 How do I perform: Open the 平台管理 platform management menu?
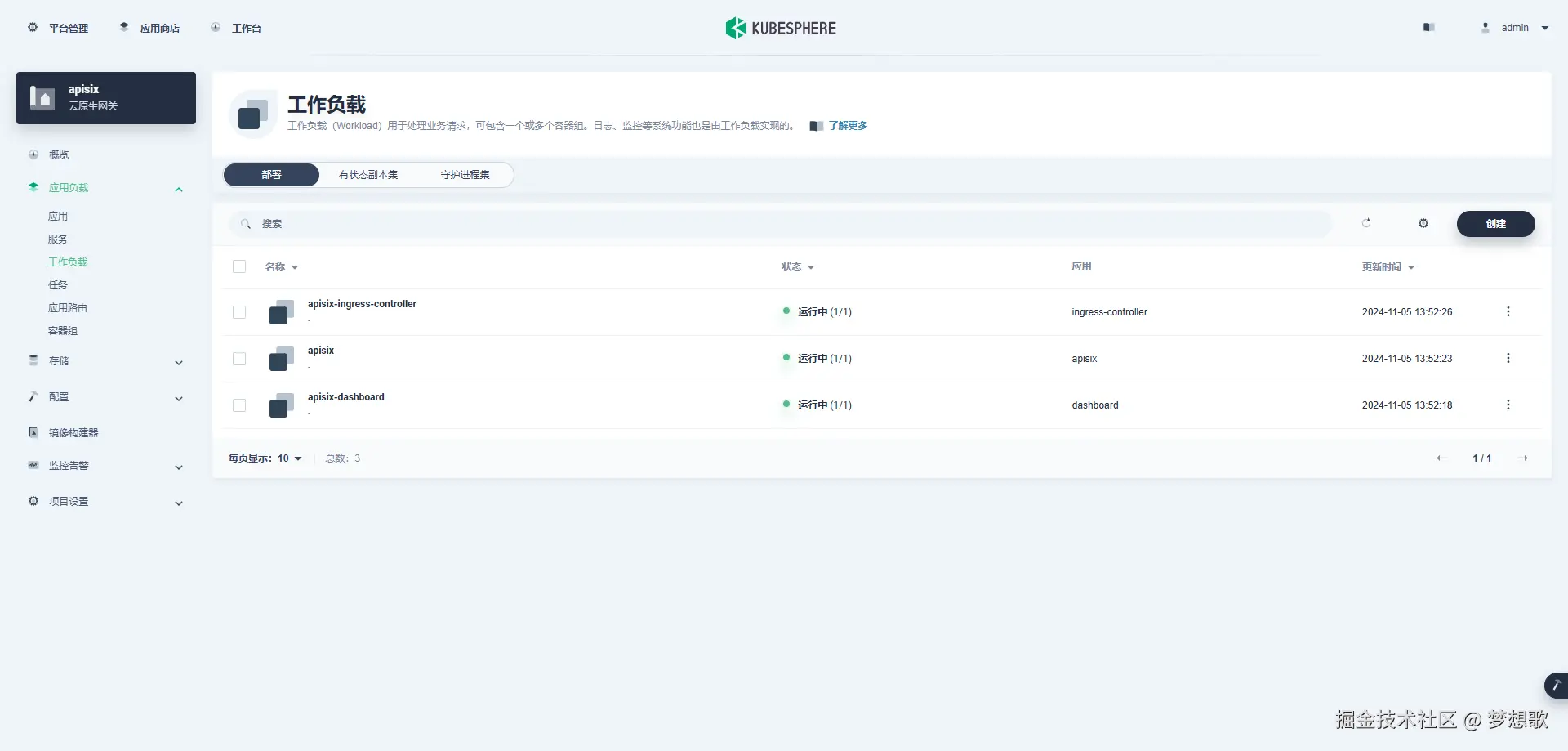pyautogui.click(x=58, y=28)
